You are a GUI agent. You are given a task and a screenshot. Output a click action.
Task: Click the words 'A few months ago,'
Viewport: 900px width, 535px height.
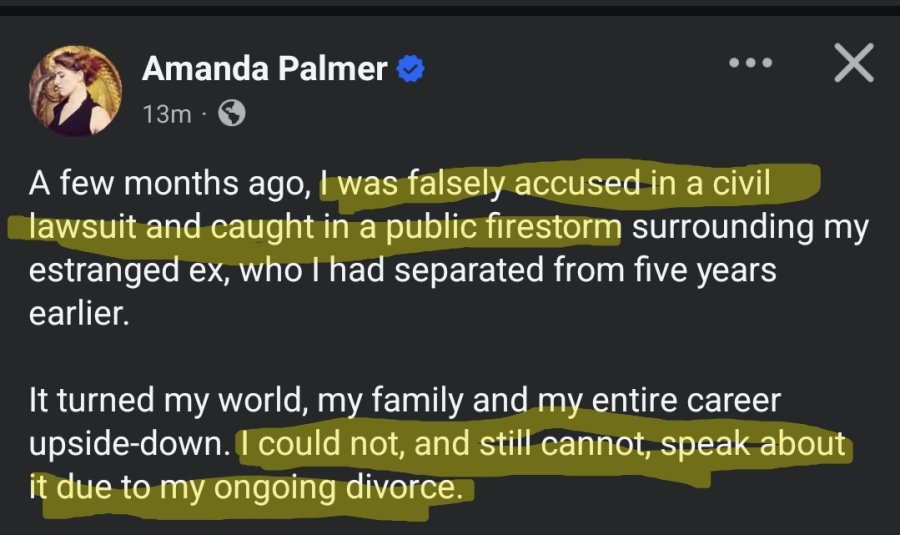[x=170, y=184]
